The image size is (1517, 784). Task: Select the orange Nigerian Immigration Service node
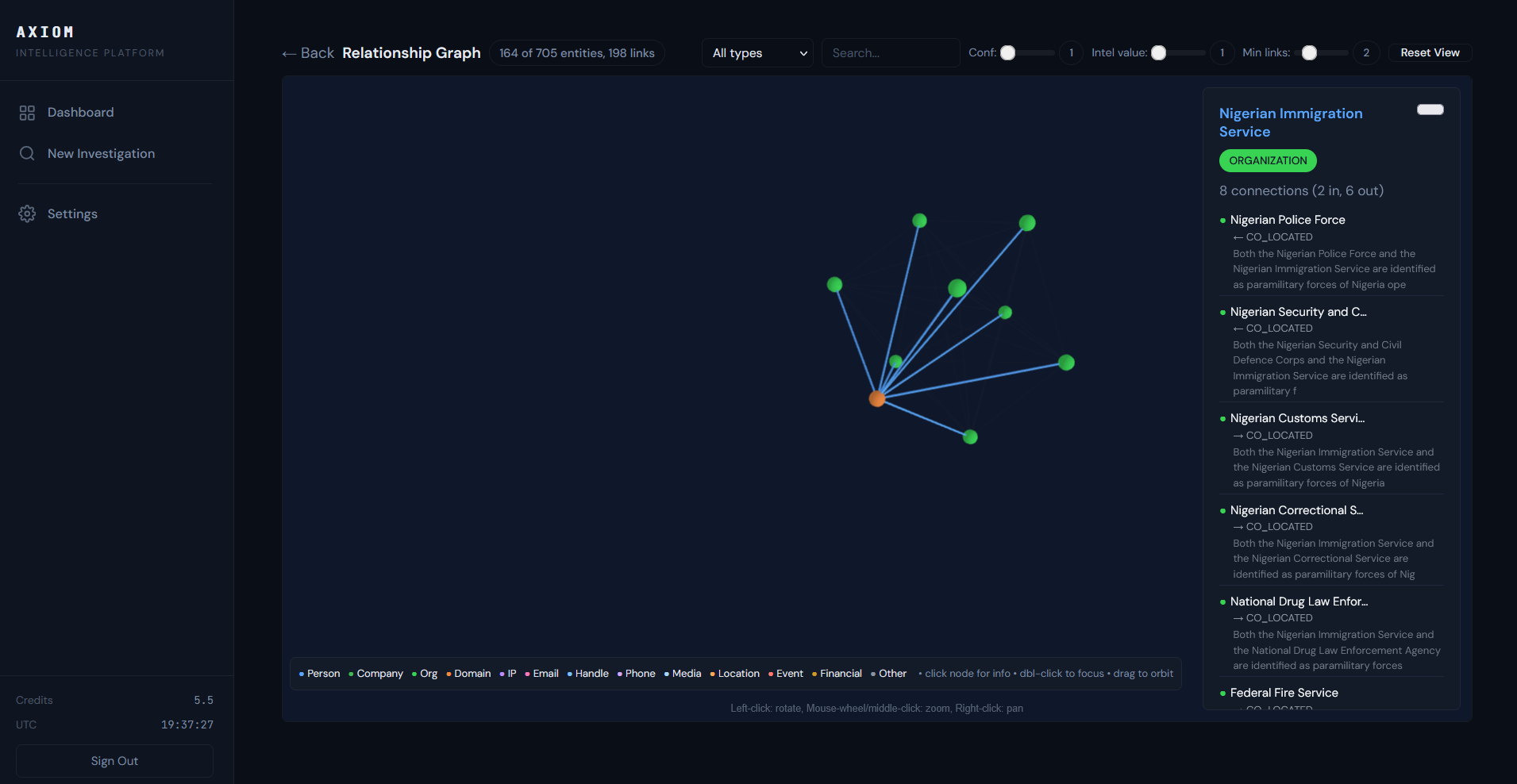[876, 398]
